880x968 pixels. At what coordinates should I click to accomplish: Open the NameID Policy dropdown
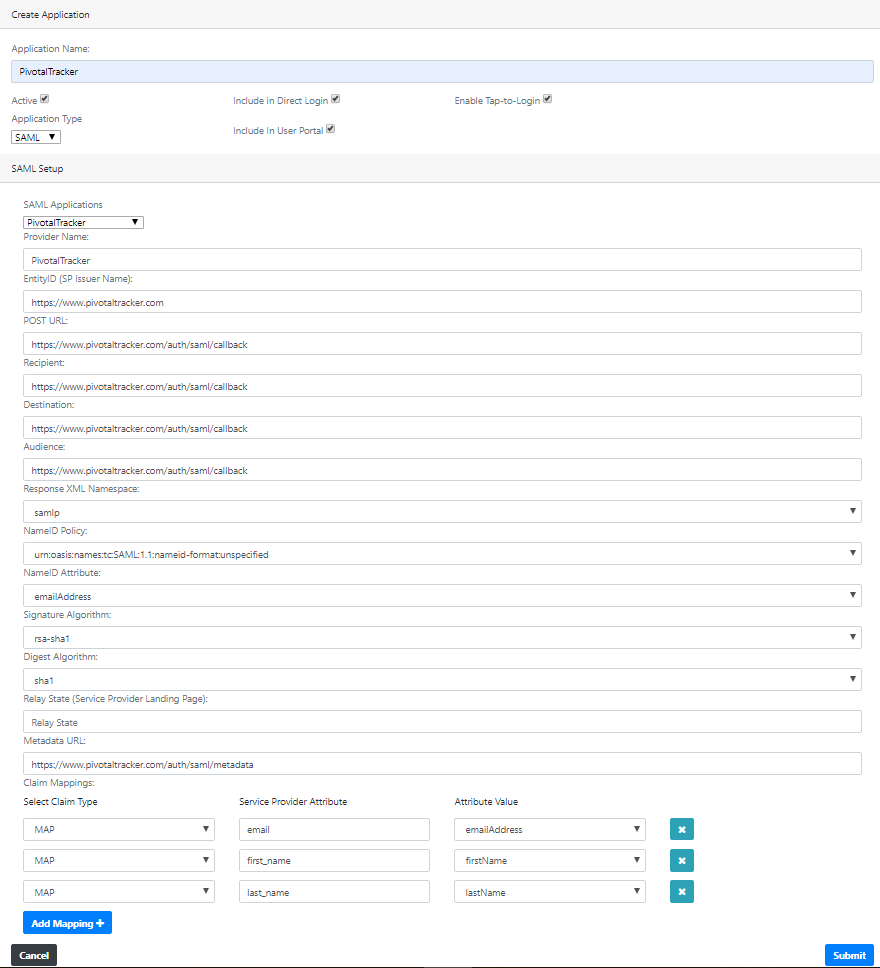[x=442, y=554]
